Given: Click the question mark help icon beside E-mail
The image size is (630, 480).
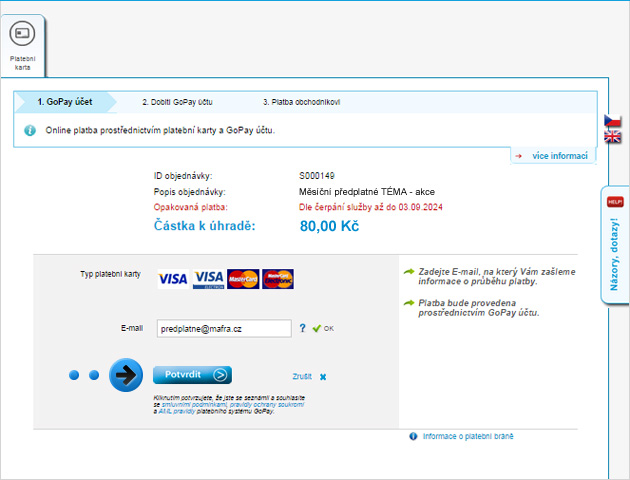Looking at the screenshot, I should pyautogui.click(x=302, y=327).
